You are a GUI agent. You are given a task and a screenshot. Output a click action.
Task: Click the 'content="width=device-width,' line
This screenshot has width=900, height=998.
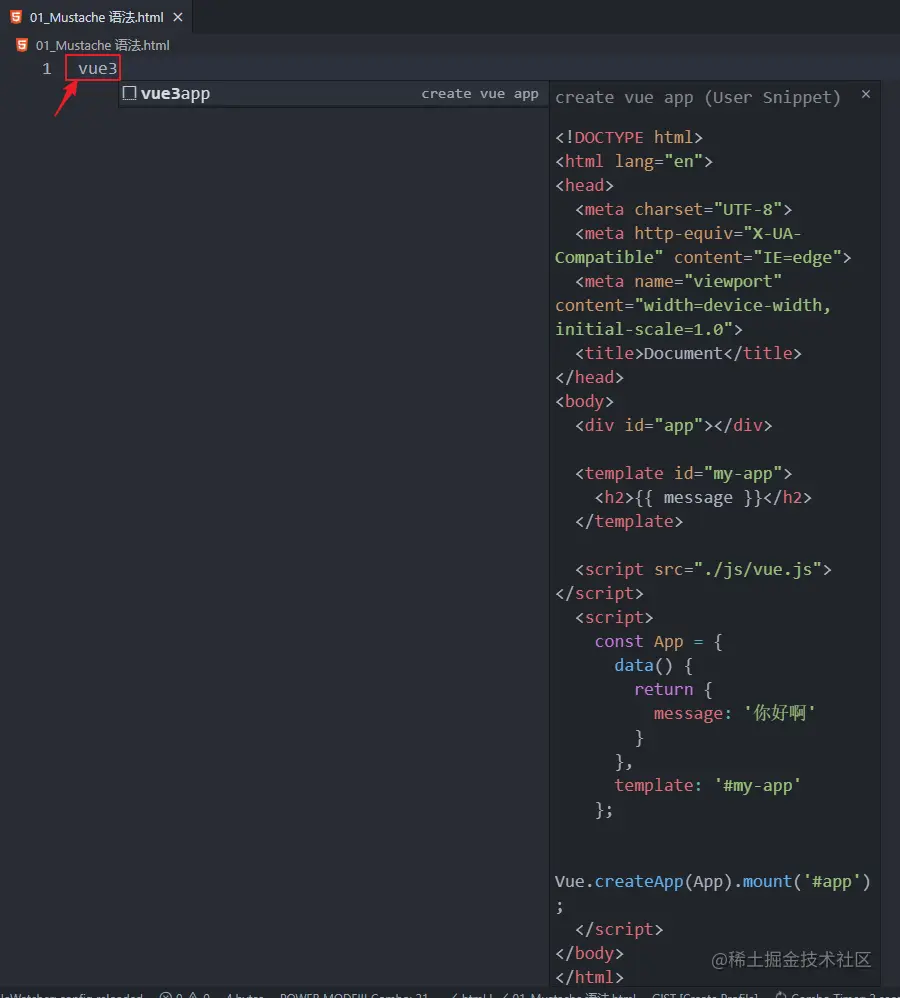pyautogui.click(x=693, y=306)
